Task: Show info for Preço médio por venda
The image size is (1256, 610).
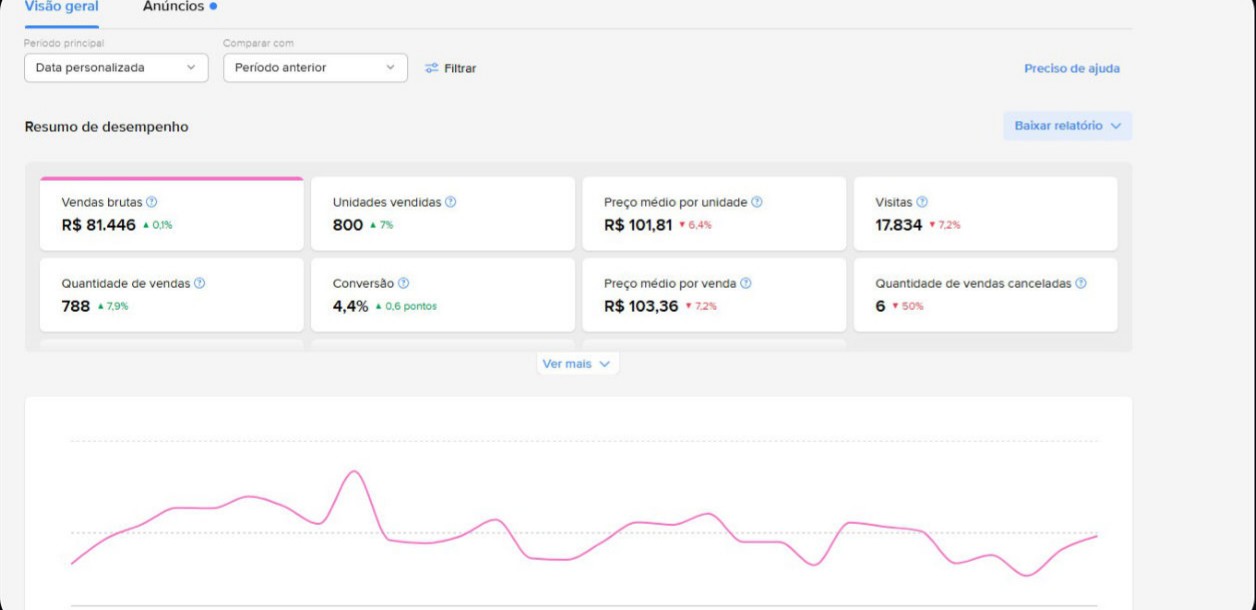Action: 746,283
